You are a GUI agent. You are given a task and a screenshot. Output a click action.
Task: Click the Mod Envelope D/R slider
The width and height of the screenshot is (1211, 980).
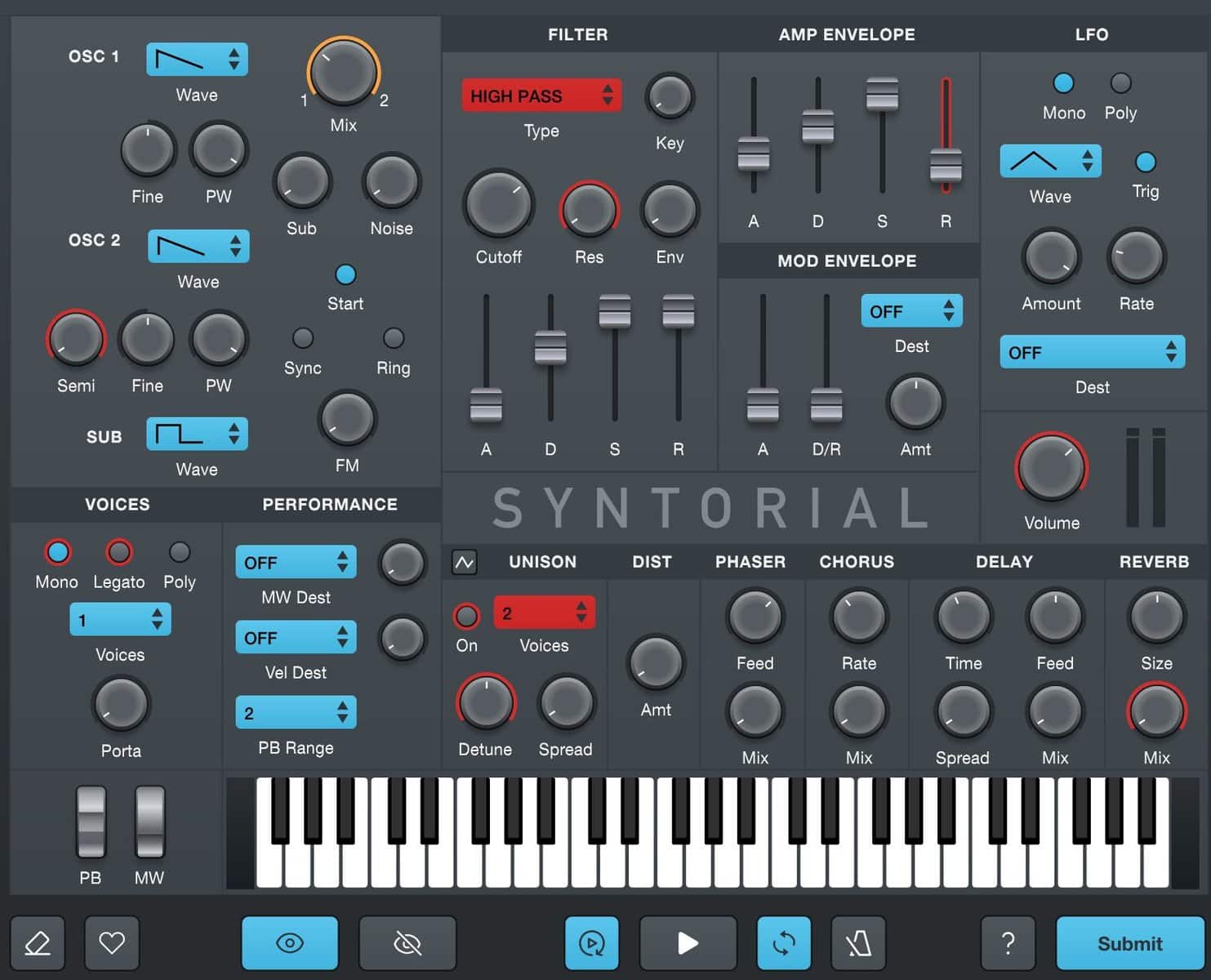point(826,404)
